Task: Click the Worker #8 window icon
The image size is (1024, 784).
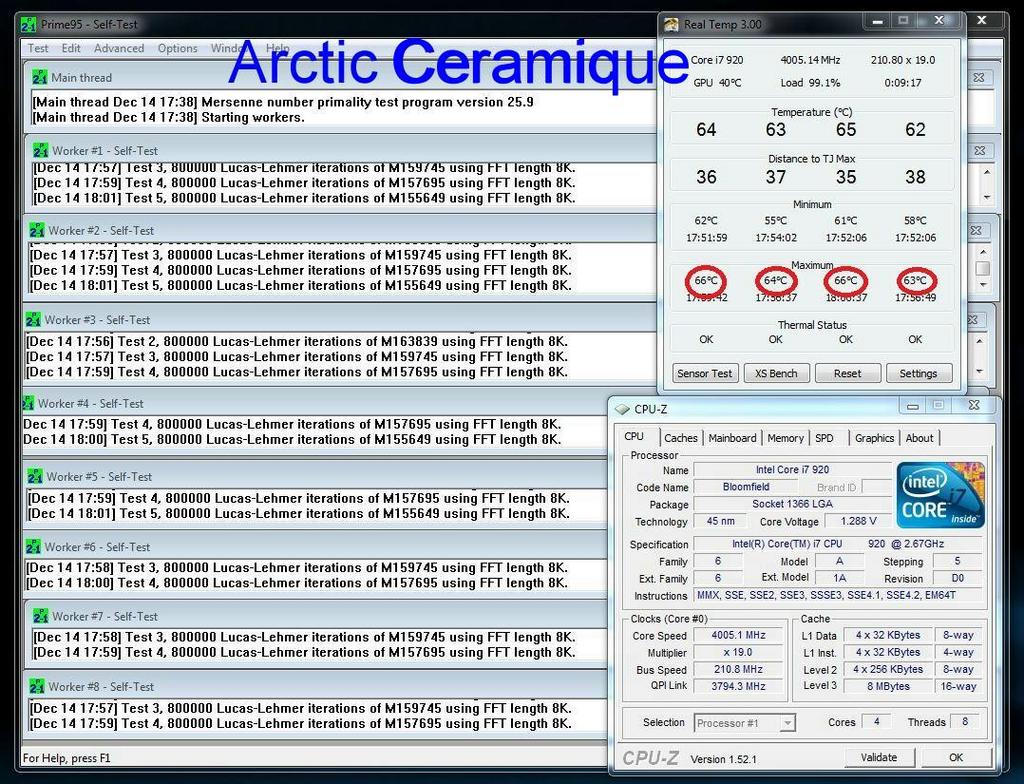Action: pyautogui.click(x=37, y=687)
